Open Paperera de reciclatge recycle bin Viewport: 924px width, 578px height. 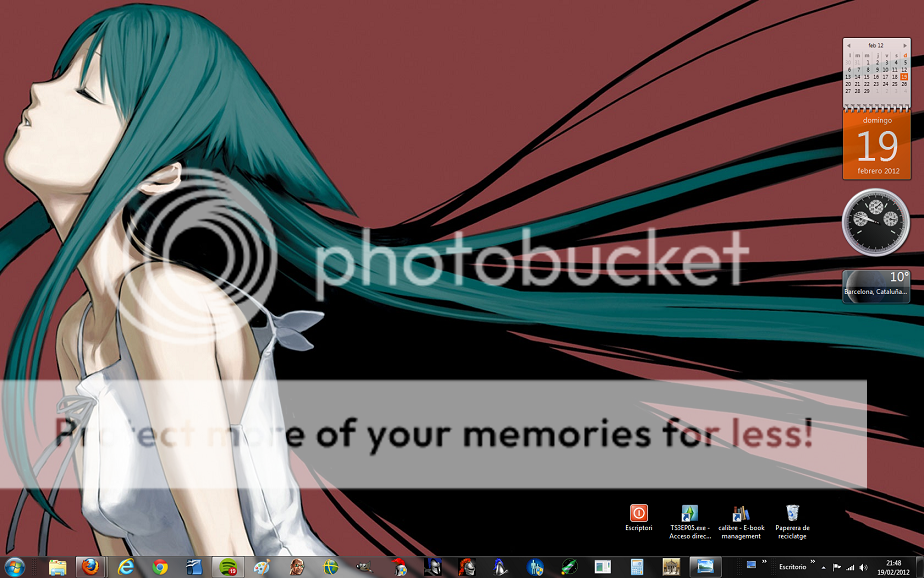(792, 514)
